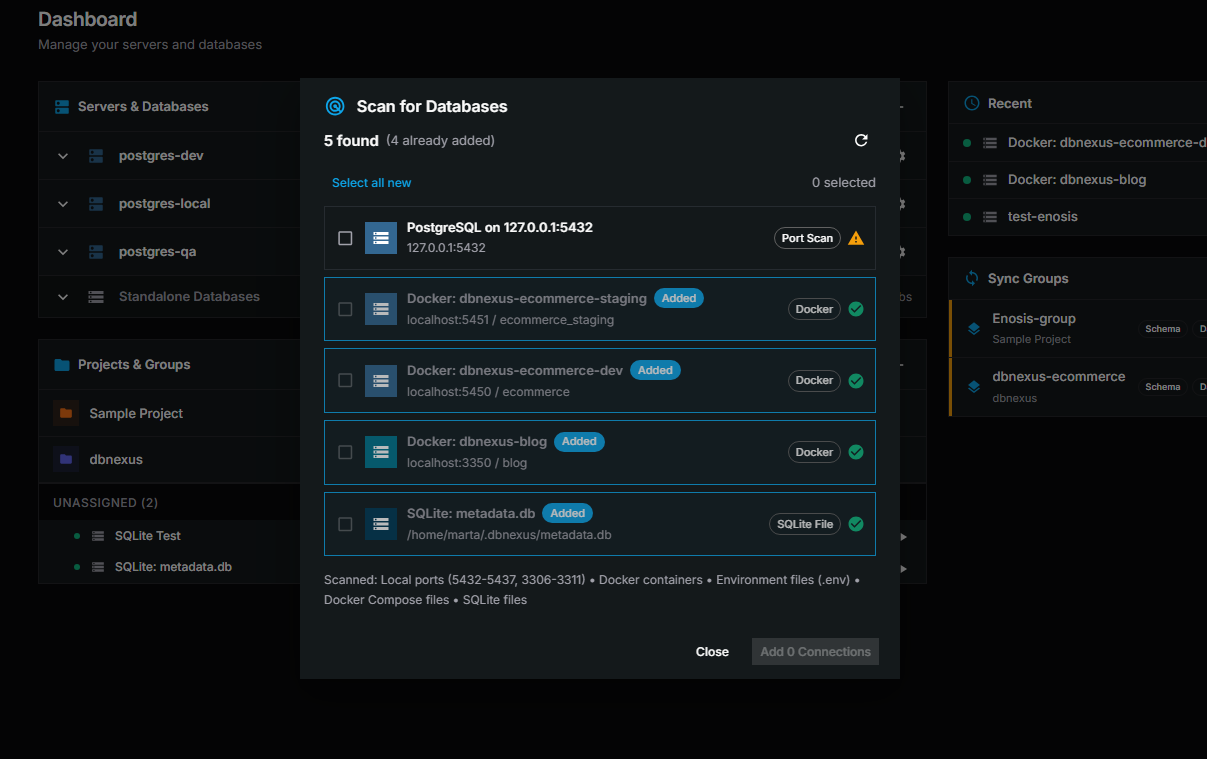Click the warning icon next to Port Scan
The image size is (1207, 759).
coord(857,238)
